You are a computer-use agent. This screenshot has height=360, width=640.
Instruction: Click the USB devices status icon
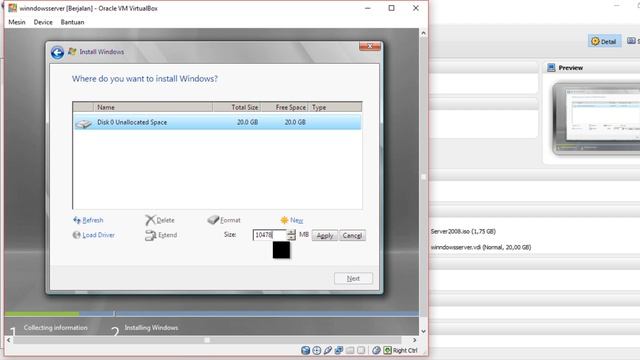click(328, 350)
